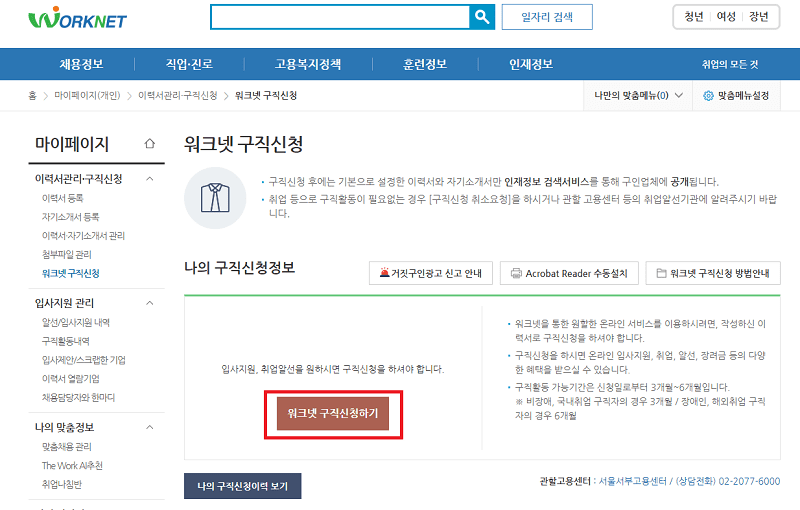Open 이력서 등록 in sidebar

point(62,198)
